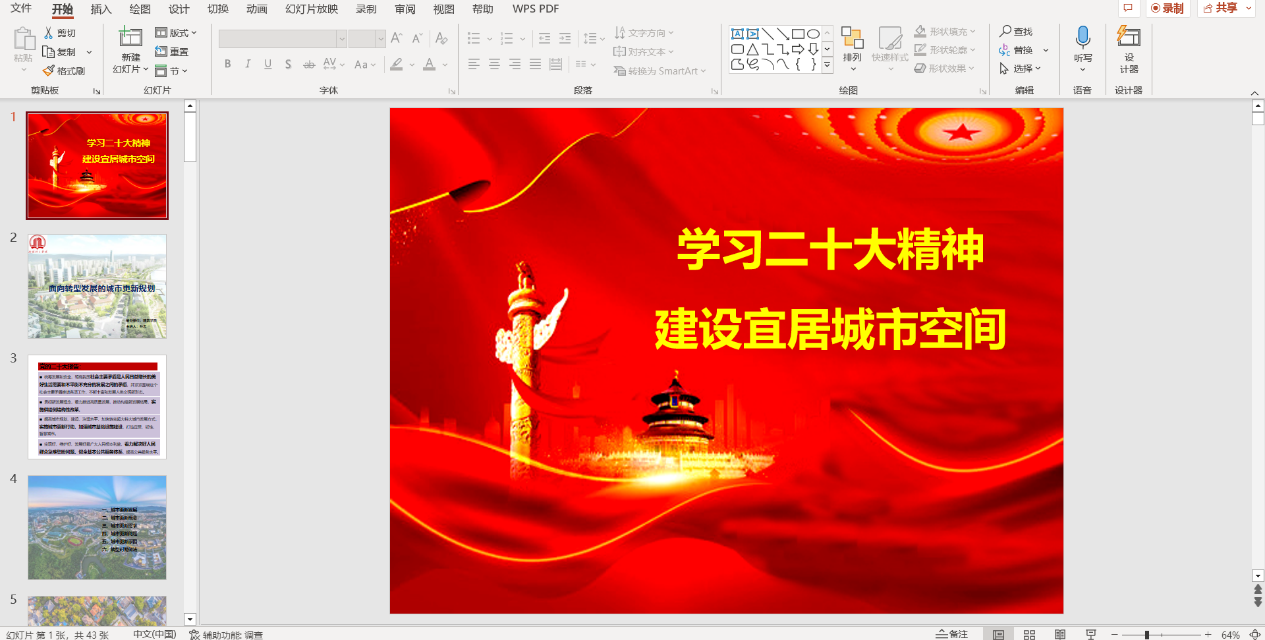Click the Cut (剪切) scissors icon

pos(48,33)
